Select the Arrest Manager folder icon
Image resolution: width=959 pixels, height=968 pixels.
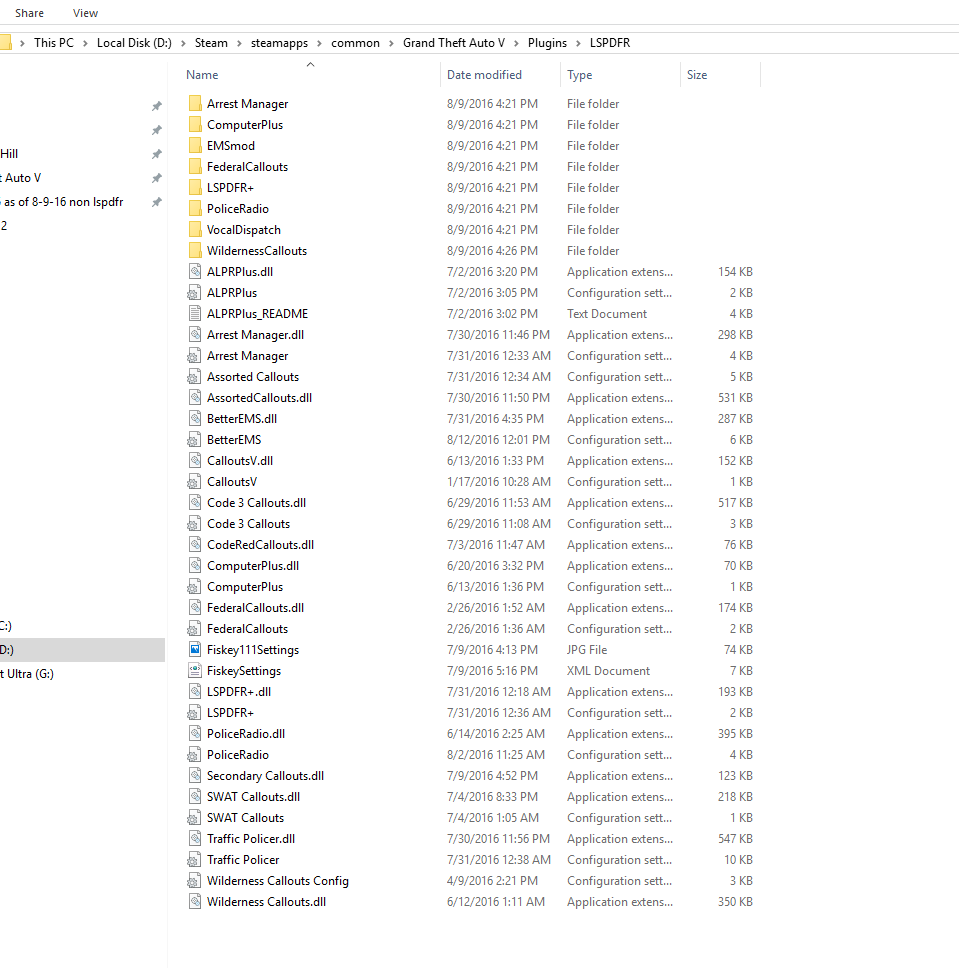click(195, 103)
